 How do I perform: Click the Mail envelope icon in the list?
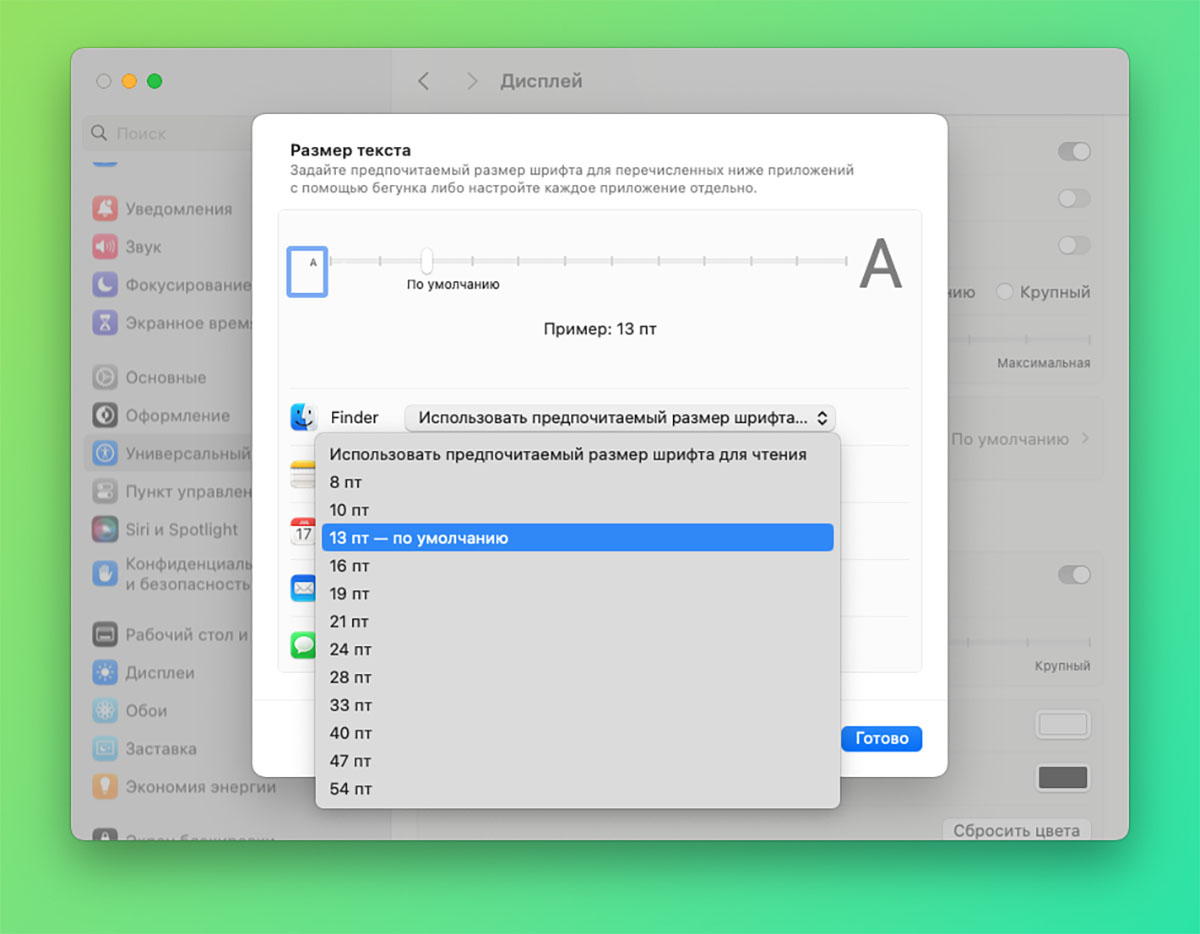coord(303,588)
